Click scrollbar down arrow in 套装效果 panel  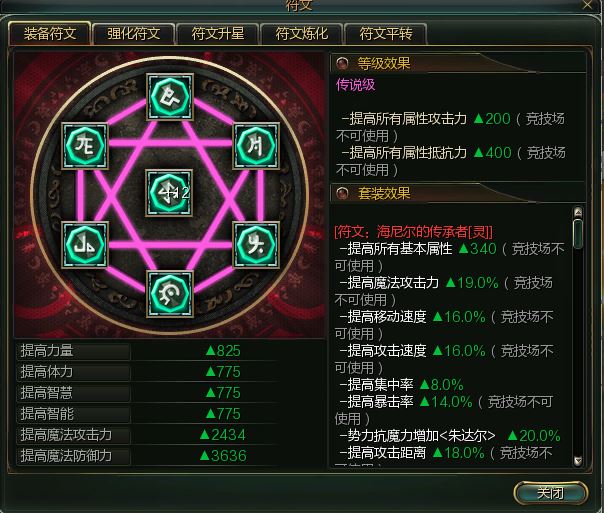point(577,461)
